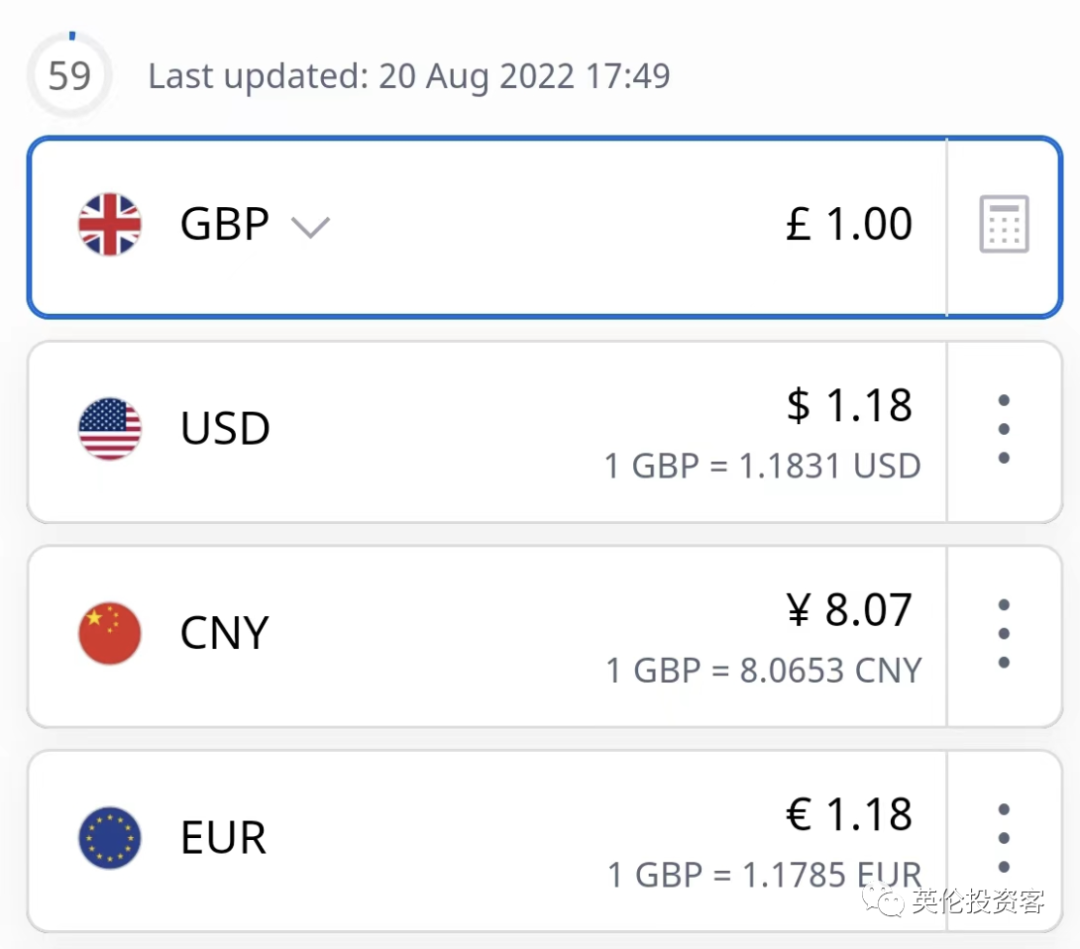Click the € 1.18 converted amount
1080x949 pixels.
coord(849,815)
